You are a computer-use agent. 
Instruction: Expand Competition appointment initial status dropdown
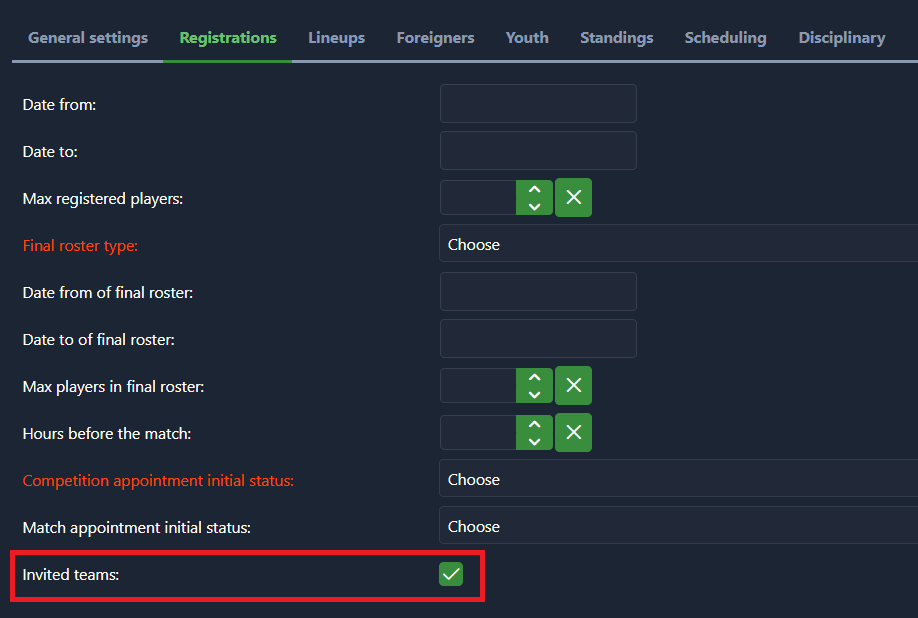click(x=678, y=480)
